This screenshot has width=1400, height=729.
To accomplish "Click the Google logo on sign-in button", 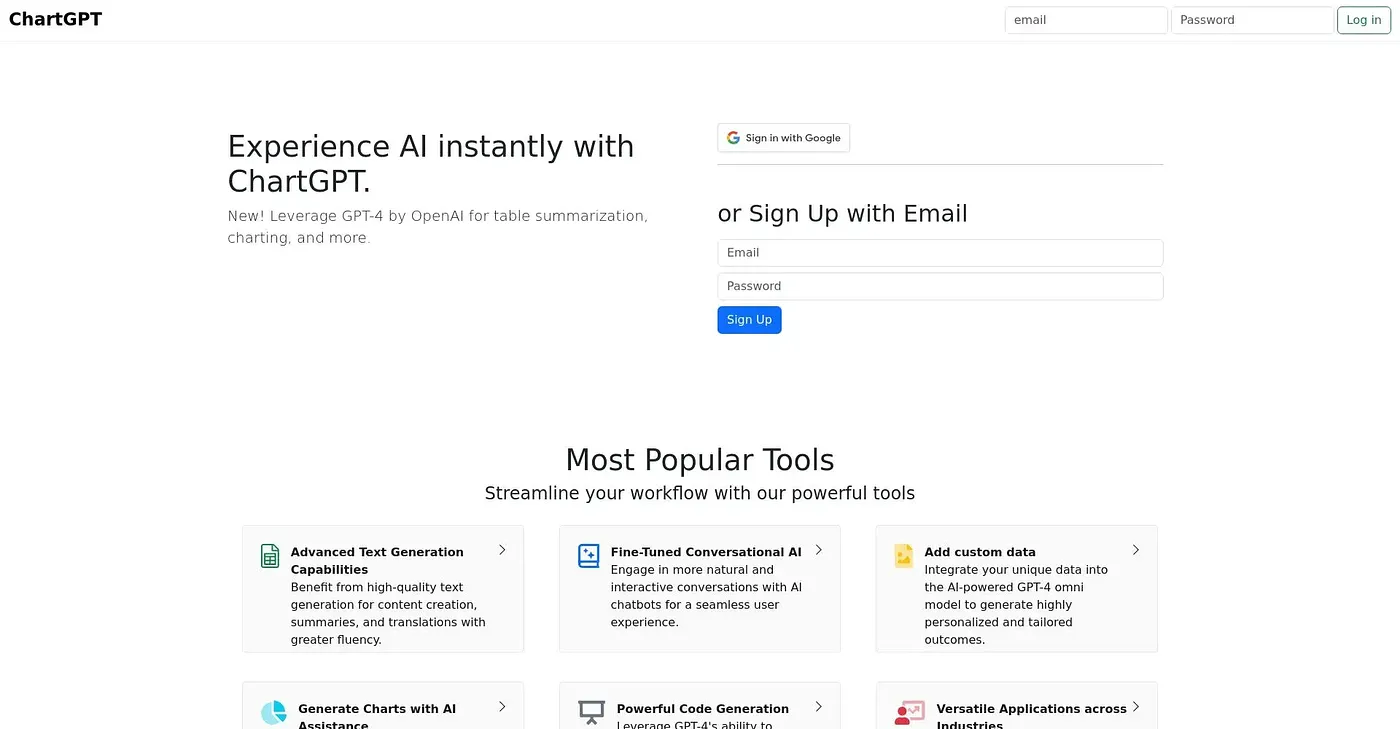I will [x=733, y=138].
